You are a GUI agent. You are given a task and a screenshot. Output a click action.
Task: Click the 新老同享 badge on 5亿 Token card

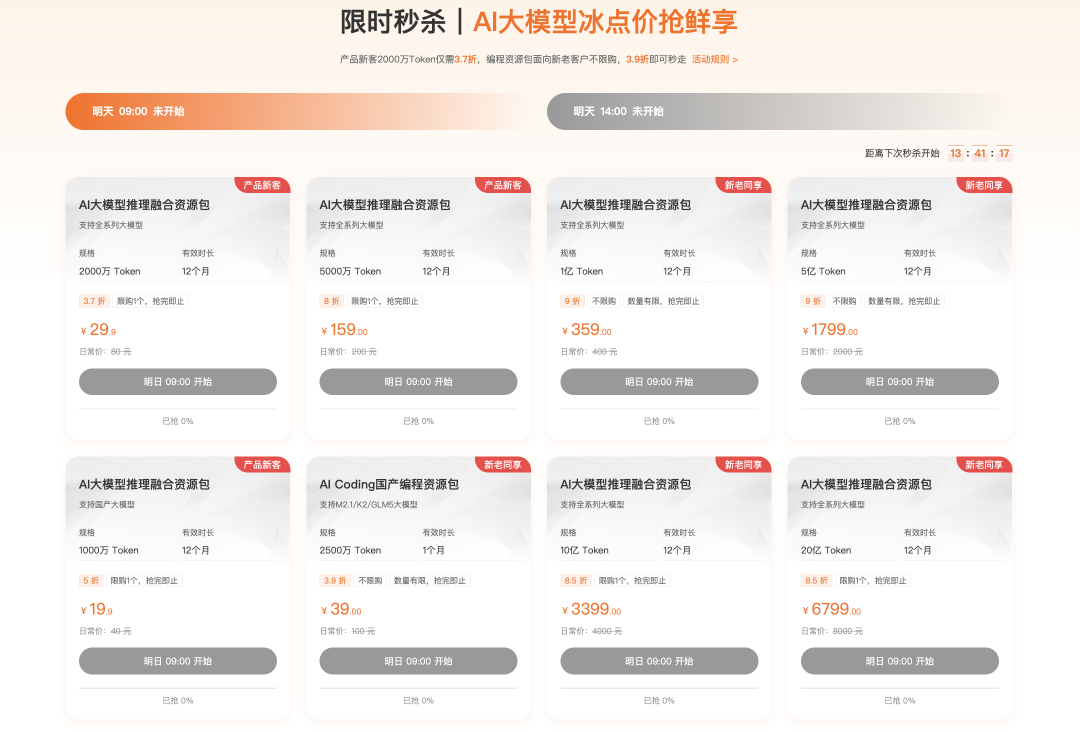984,185
